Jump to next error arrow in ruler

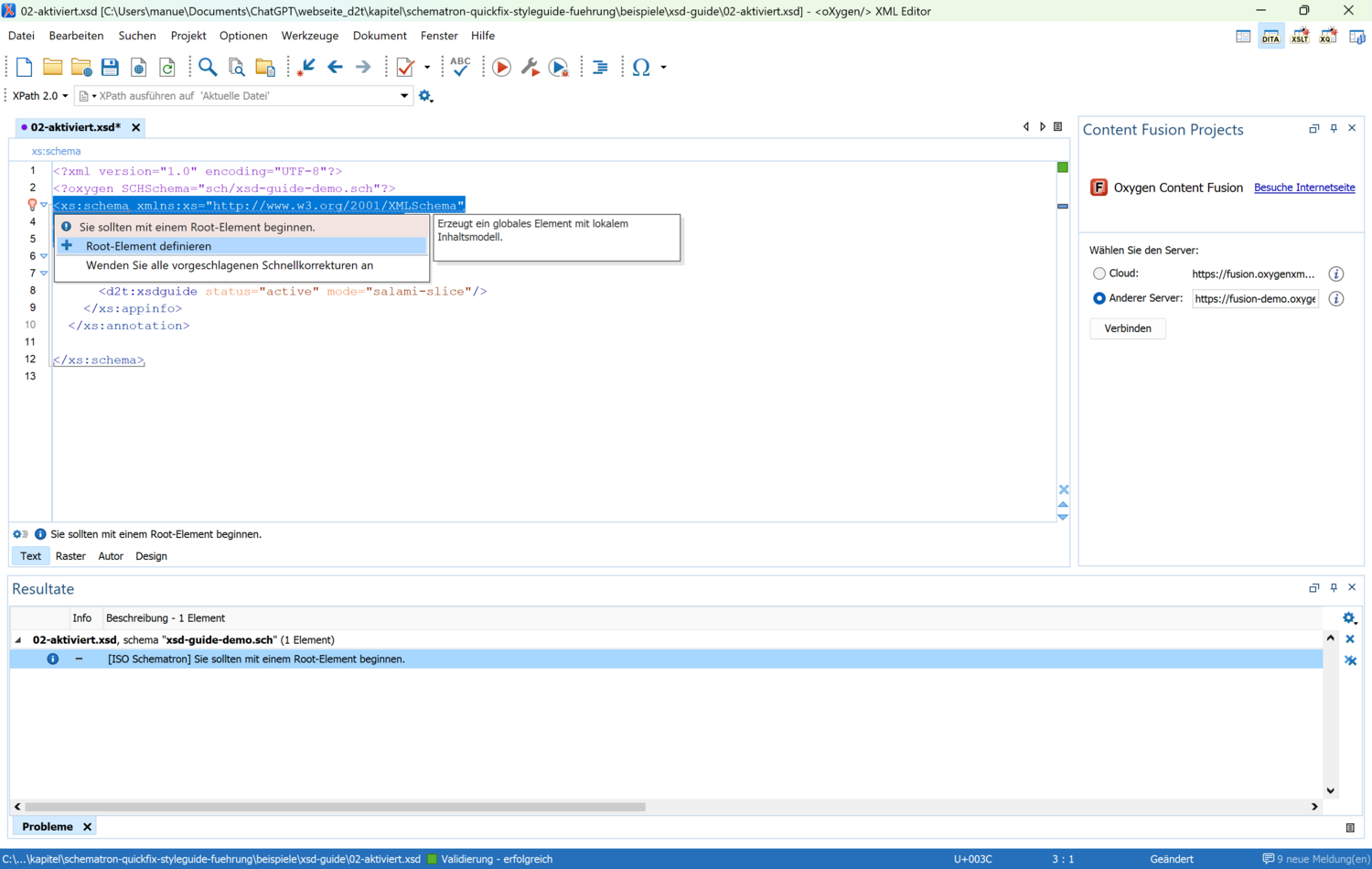pos(1063,518)
